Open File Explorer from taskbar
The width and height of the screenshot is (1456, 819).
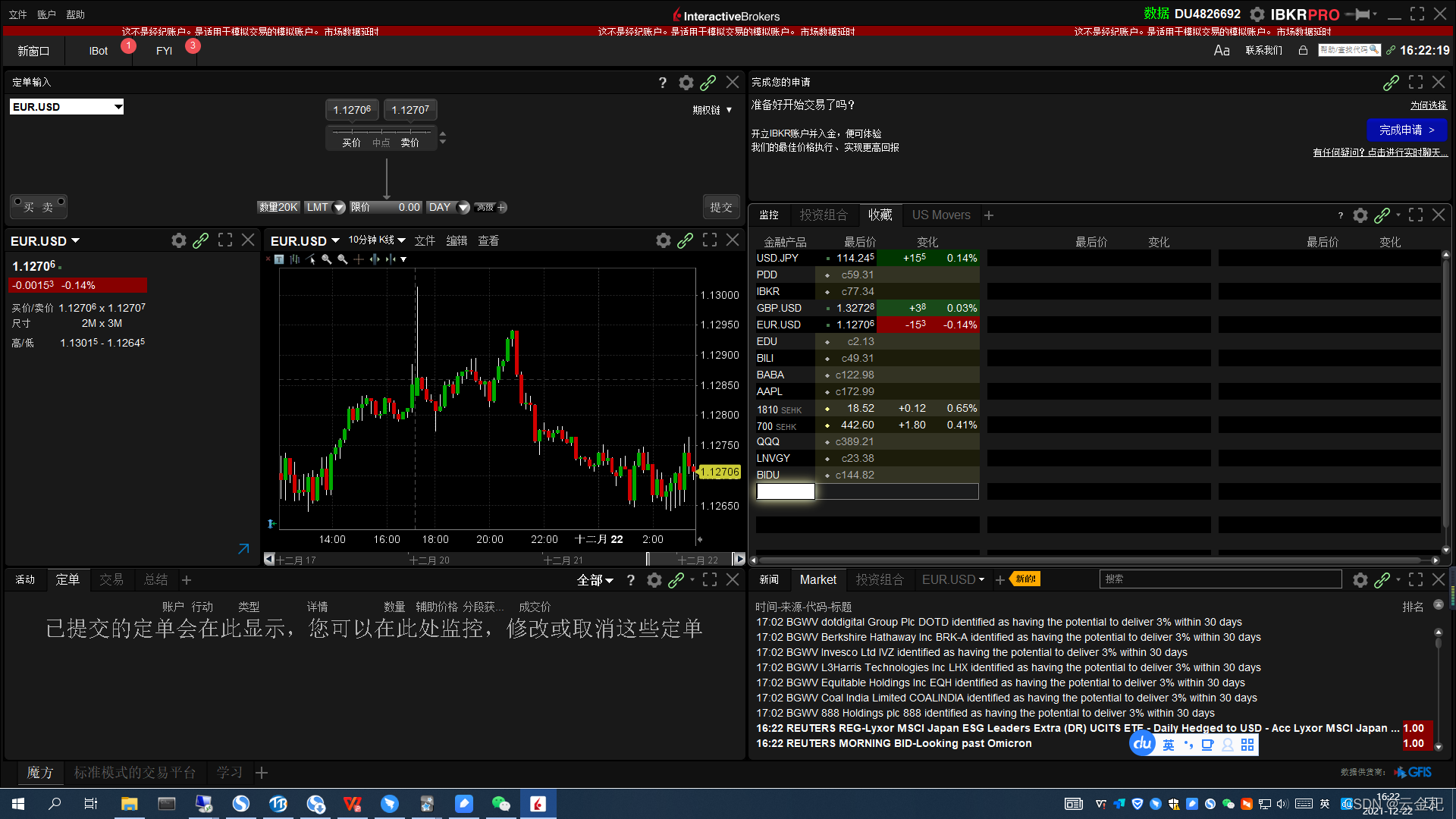(129, 803)
